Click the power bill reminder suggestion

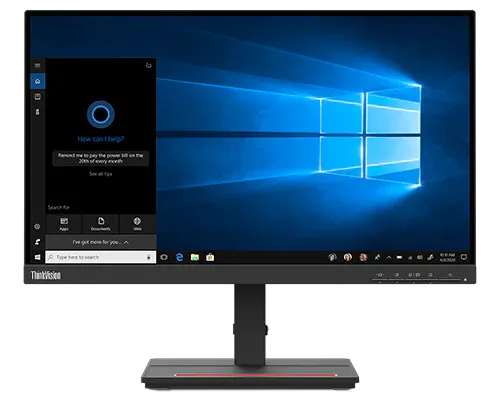[x=101, y=158]
